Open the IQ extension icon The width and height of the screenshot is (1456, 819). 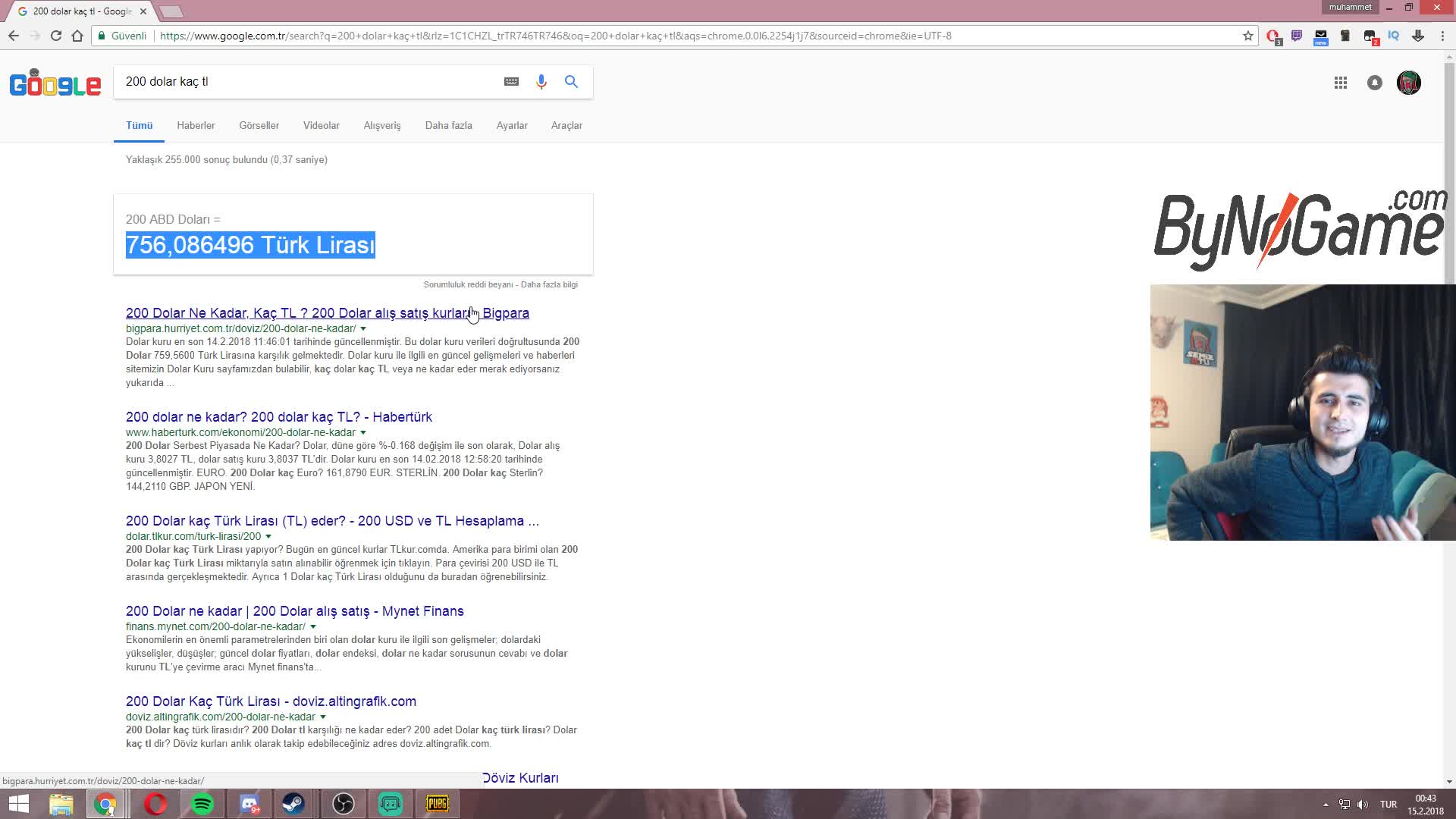pyautogui.click(x=1394, y=36)
